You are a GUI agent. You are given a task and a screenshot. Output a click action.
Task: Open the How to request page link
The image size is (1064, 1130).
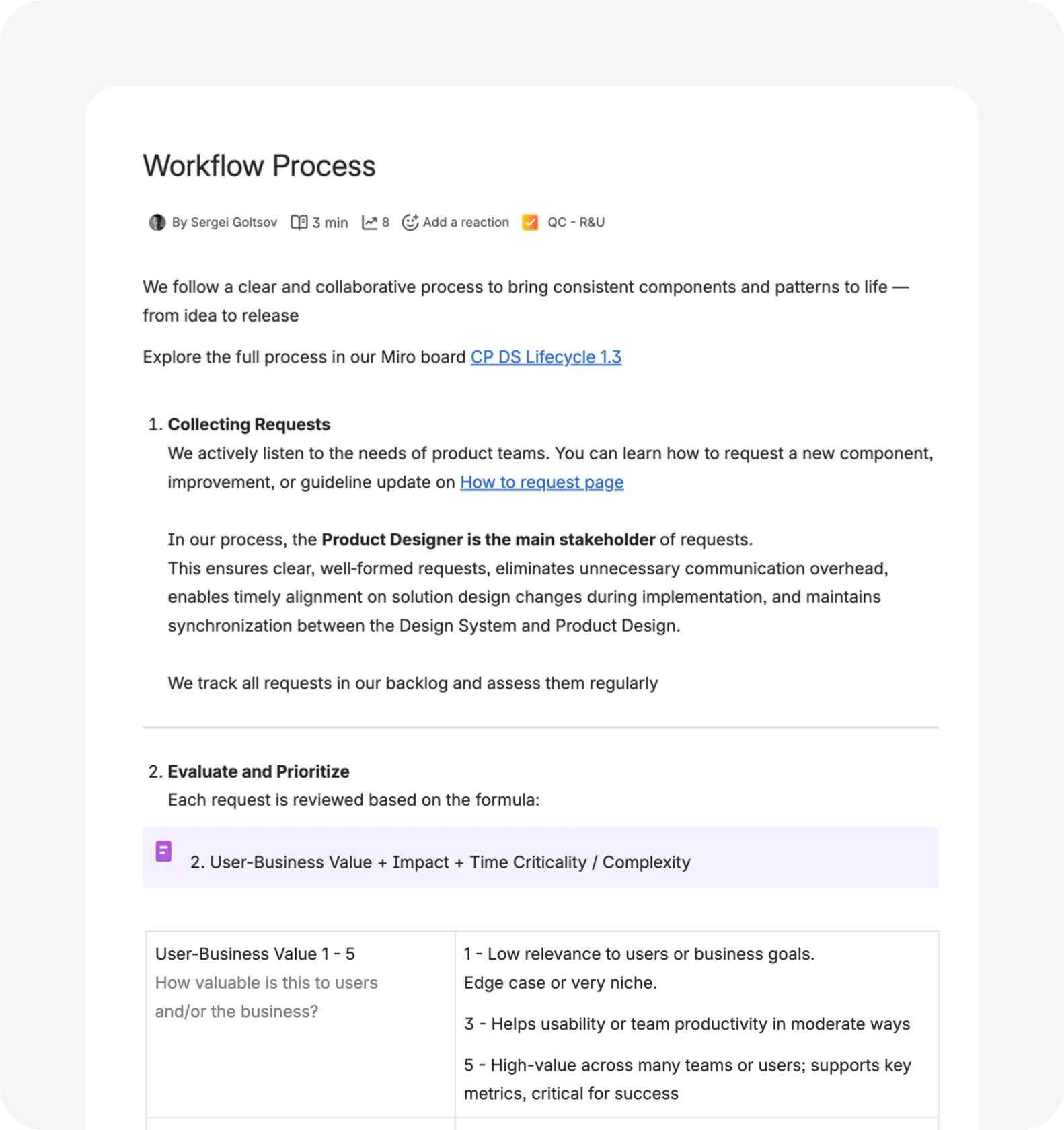tap(542, 482)
